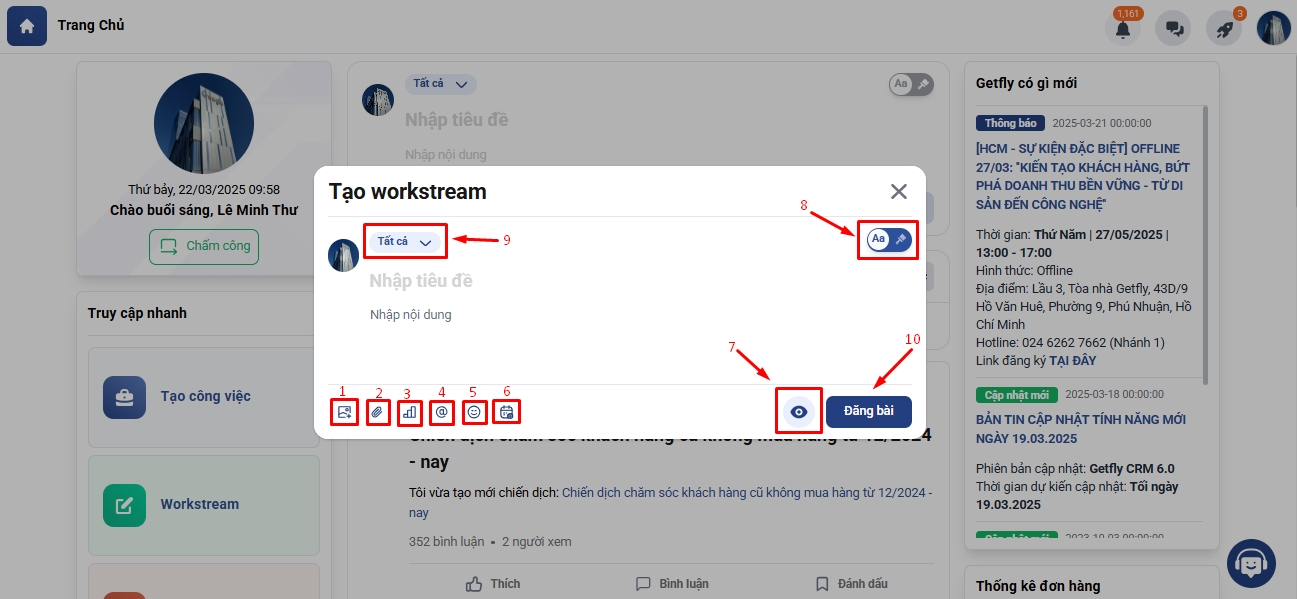Image resolution: width=1297 pixels, height=599 pixels.
Task: Add a poll using bar chart icon
Action: (x=409, y=411)
